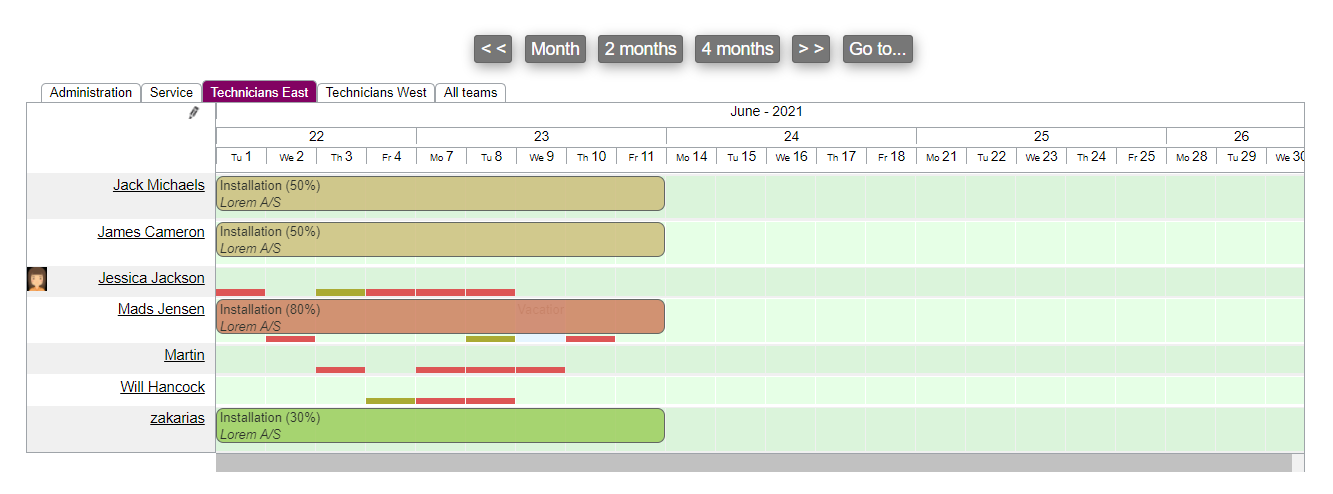
Task: Open James Cameron's profile link
Action: point(151,232)
